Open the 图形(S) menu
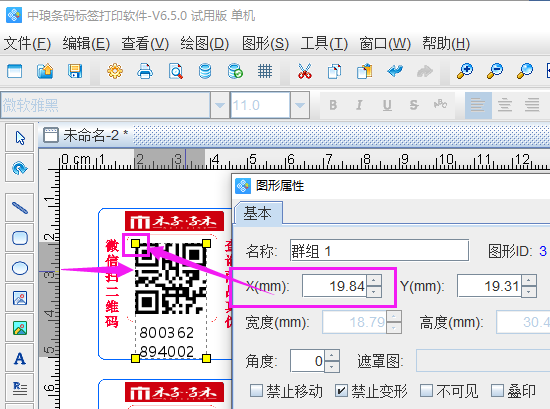 265,43
